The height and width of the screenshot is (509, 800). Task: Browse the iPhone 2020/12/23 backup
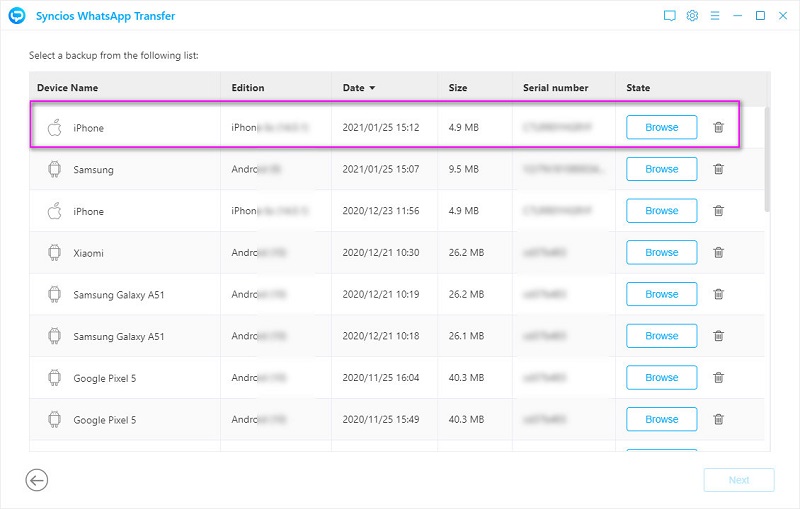[662, 211]
